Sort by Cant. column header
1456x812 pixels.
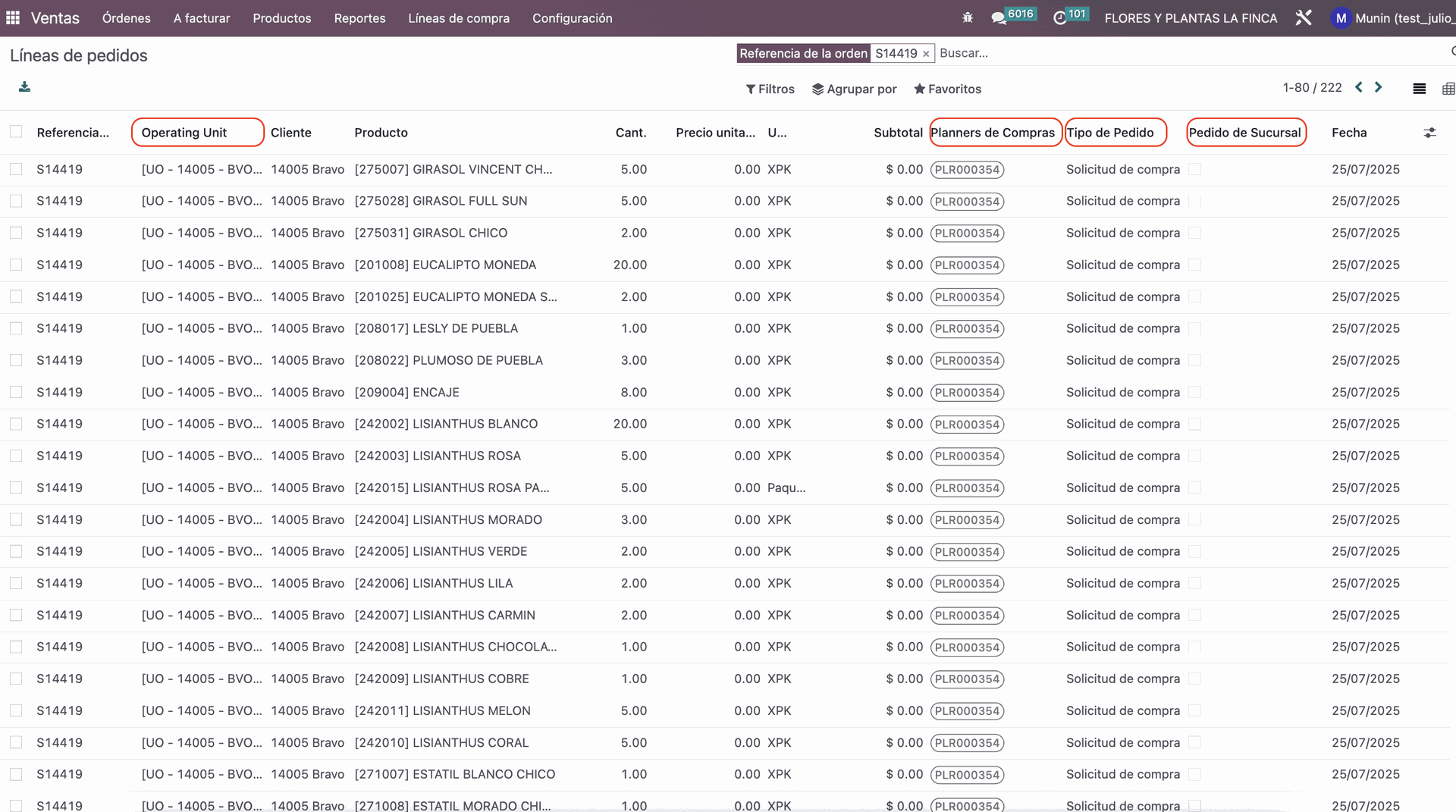click(631, 133)
